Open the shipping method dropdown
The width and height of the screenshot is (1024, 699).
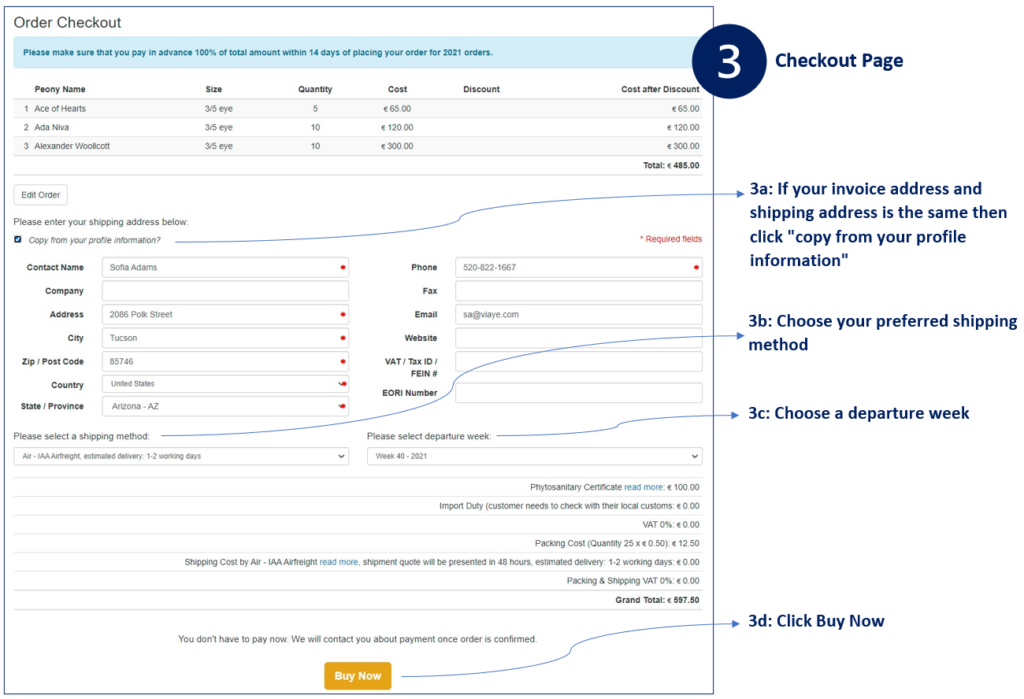pyautogui.click(x=180, y=455)
